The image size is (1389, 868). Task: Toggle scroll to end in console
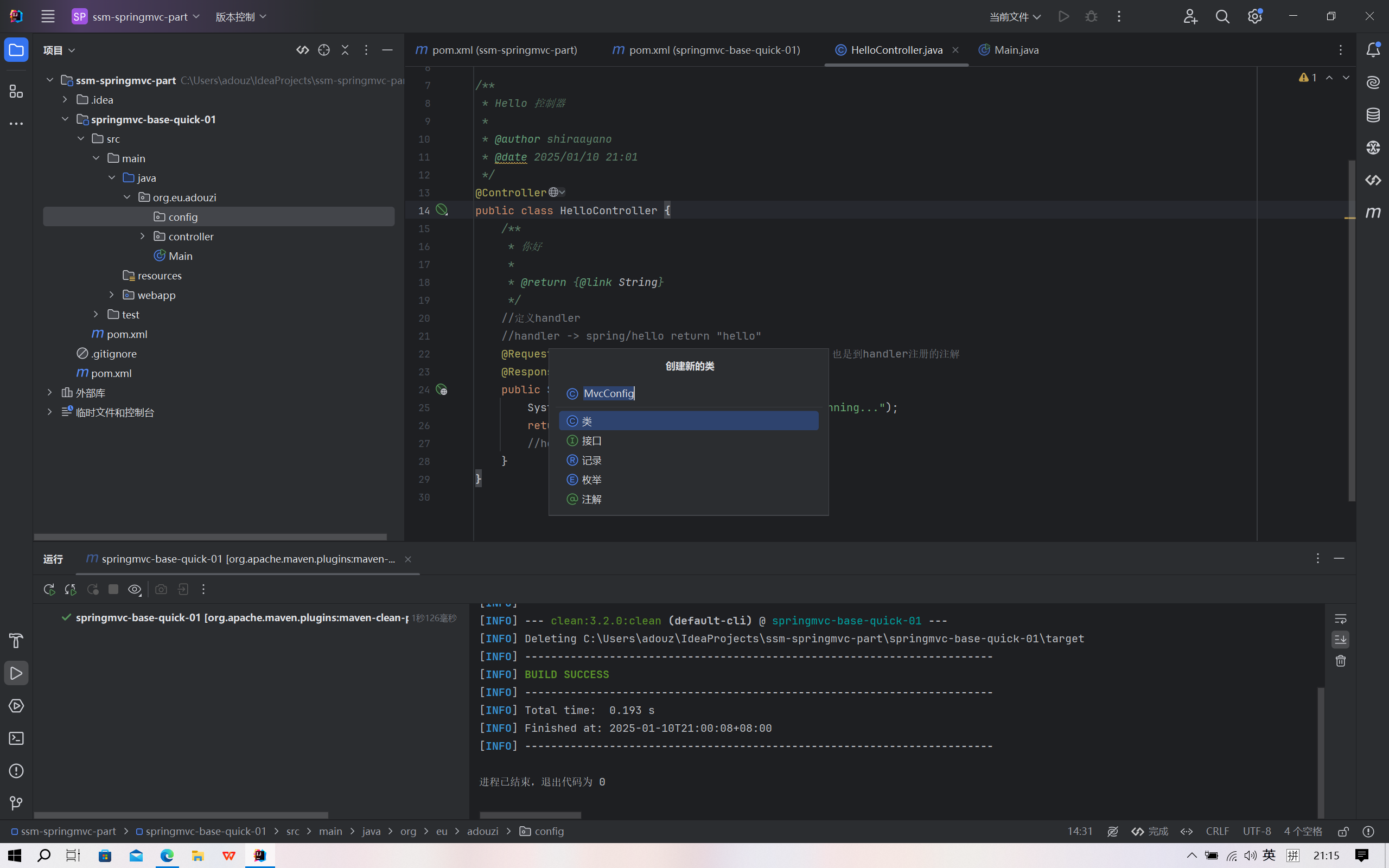click(x=1340, y=640)
